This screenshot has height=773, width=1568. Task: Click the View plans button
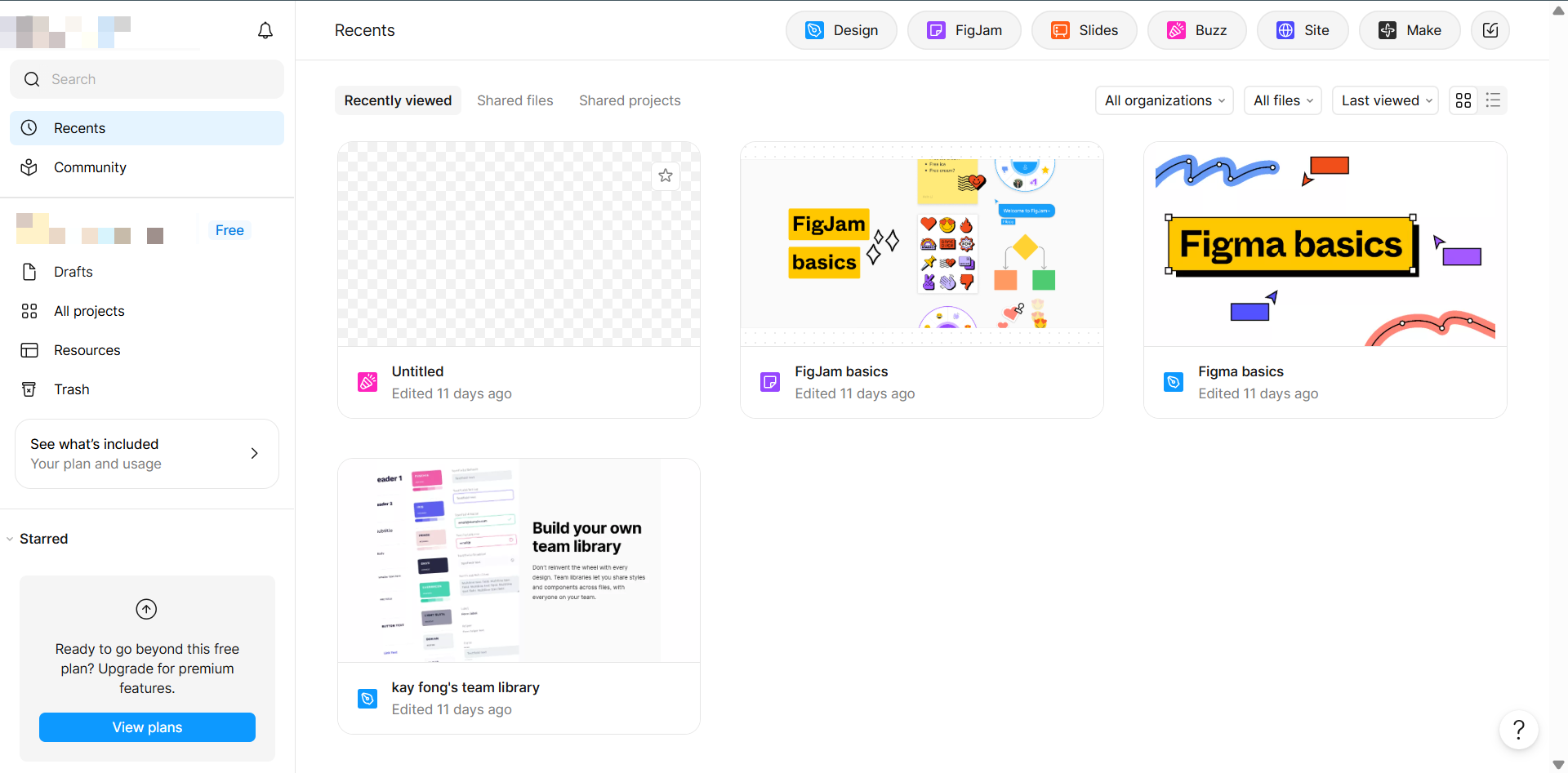[x=147, y=727]
